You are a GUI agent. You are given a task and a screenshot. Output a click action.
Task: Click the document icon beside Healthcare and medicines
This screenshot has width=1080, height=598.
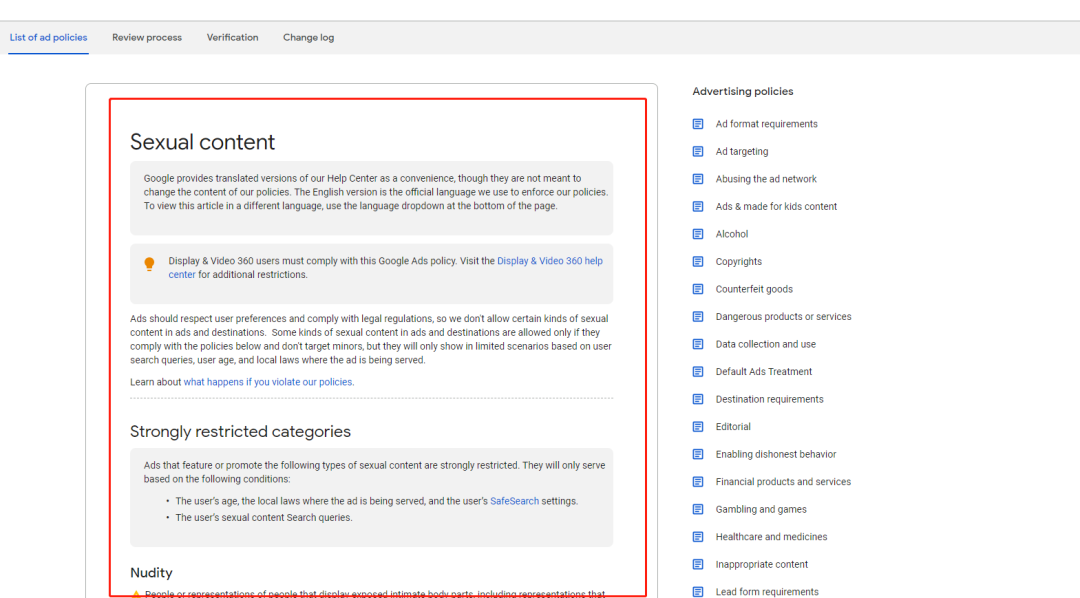pyautogui.click(x=698, y=537)
